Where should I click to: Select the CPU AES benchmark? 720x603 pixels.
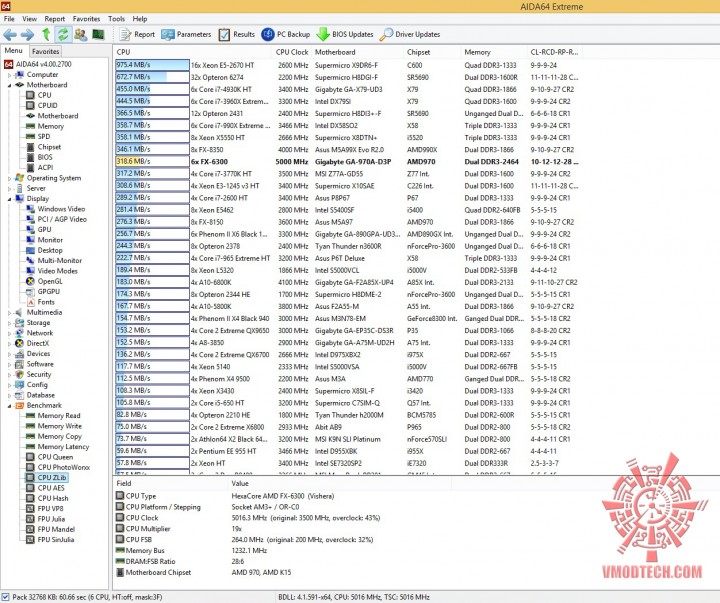coord(51,488)
